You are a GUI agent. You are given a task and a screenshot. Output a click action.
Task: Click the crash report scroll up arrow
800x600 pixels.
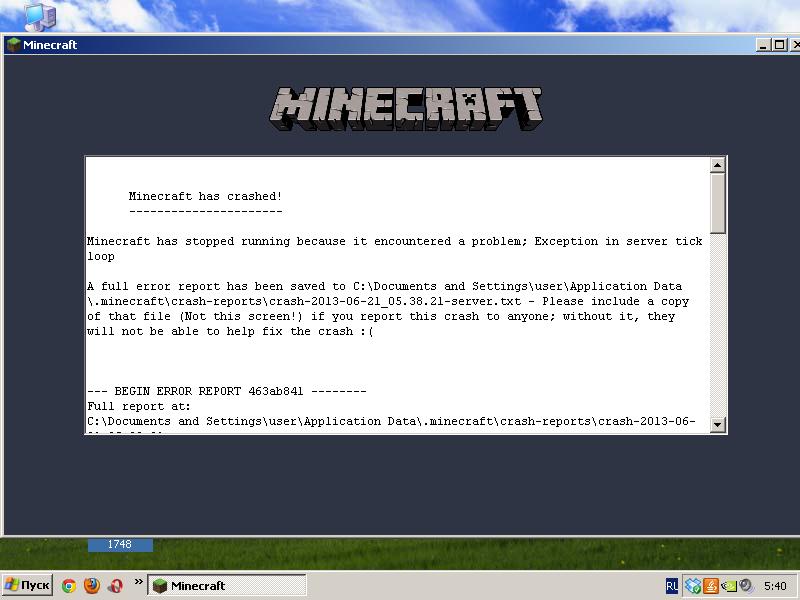[717, 165]
